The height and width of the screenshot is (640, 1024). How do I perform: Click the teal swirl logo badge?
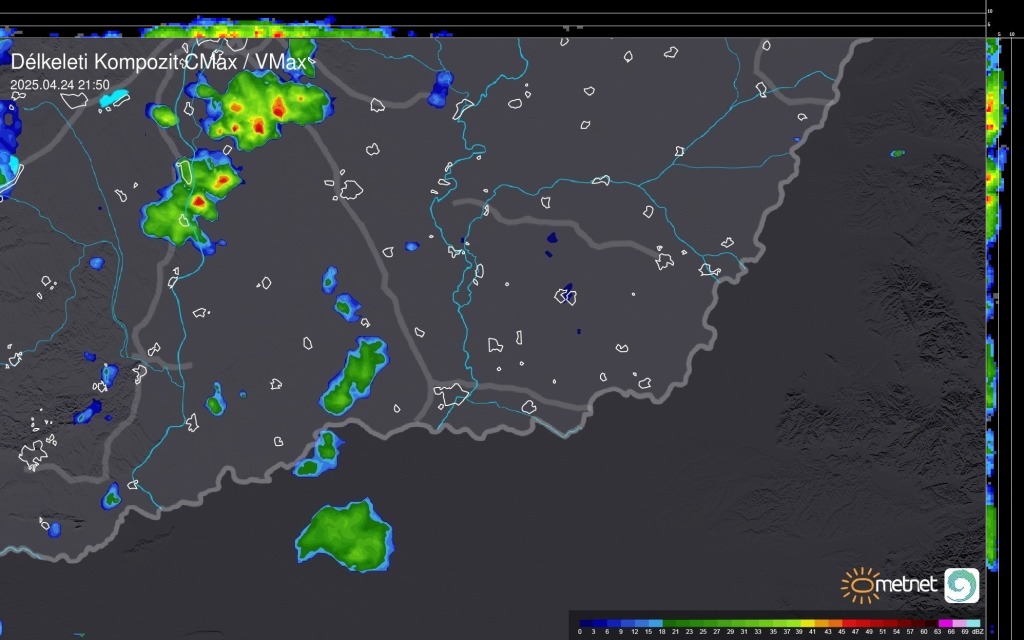961,585
